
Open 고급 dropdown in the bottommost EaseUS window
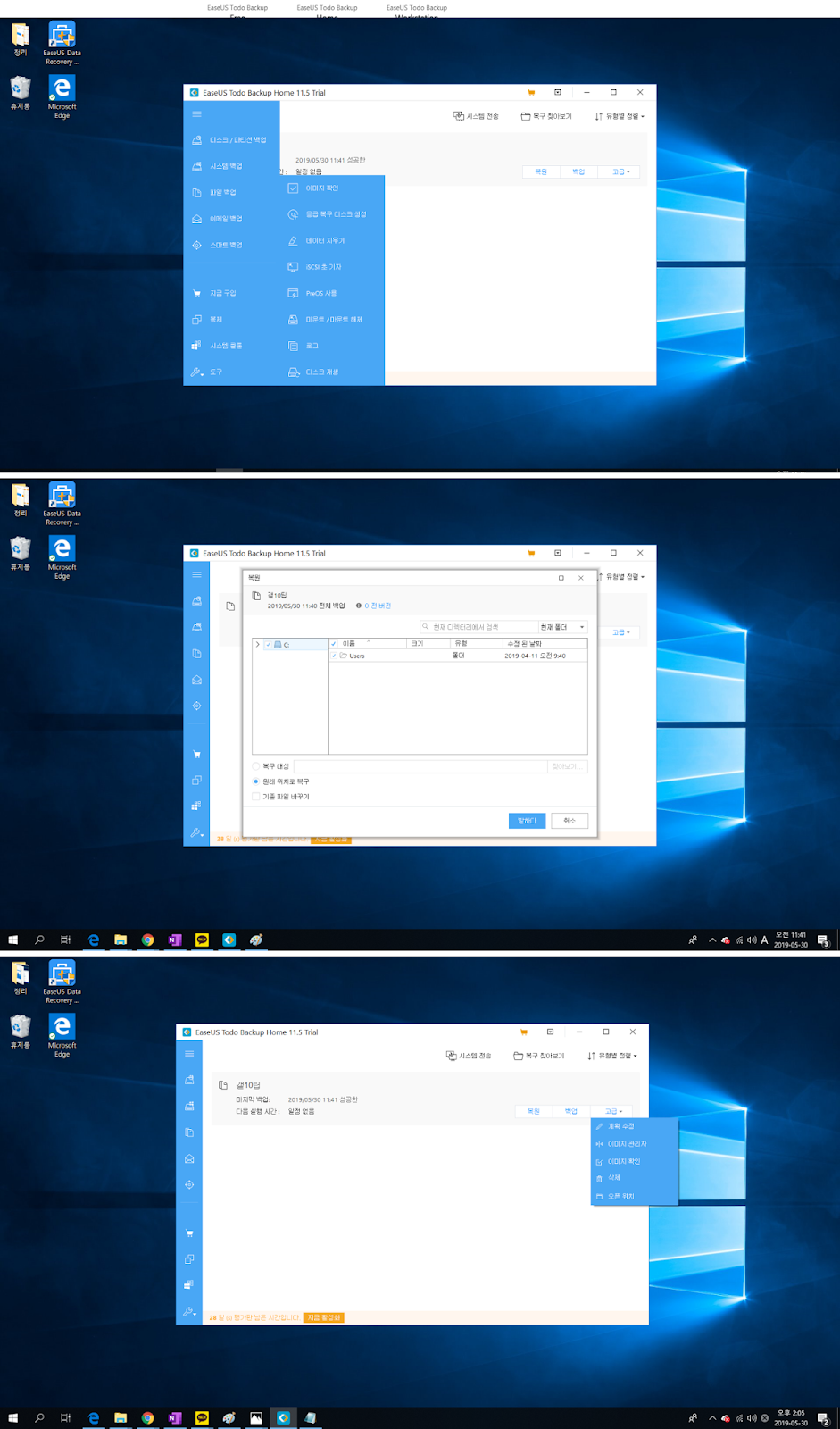pos(613,1111)
